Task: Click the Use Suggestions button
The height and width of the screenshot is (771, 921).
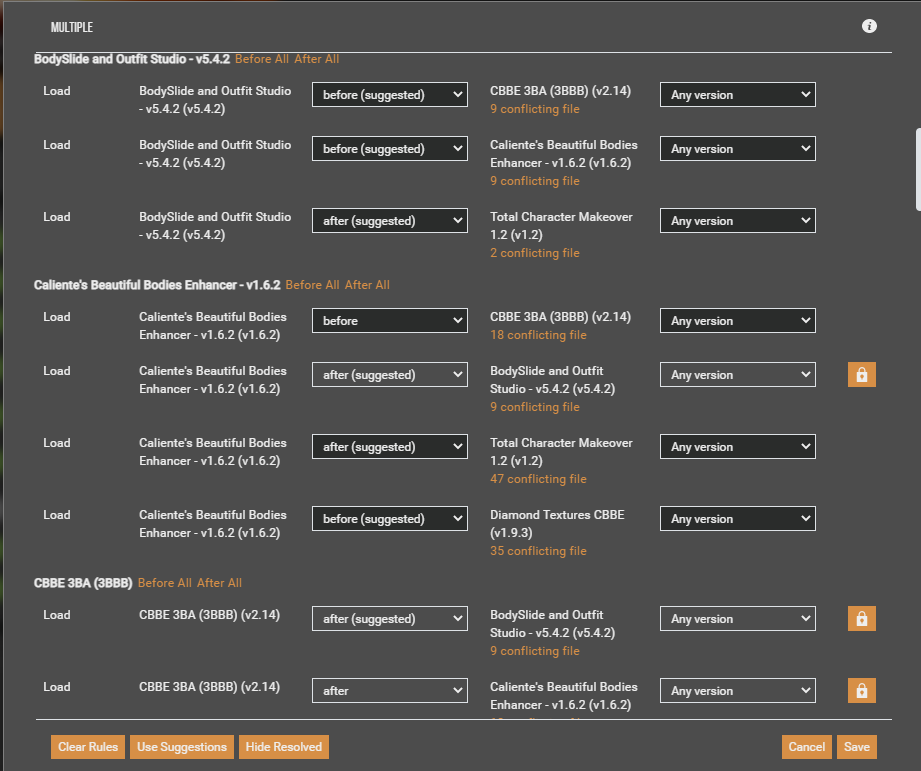Action: (x=182, y=747)
